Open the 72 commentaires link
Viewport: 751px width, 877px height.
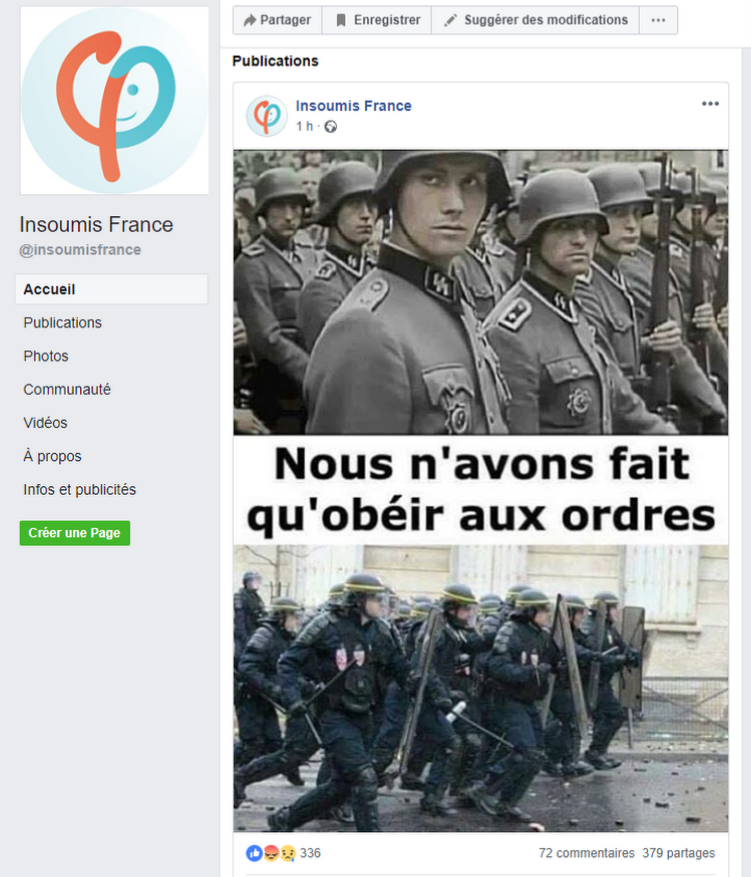(587, 853)
